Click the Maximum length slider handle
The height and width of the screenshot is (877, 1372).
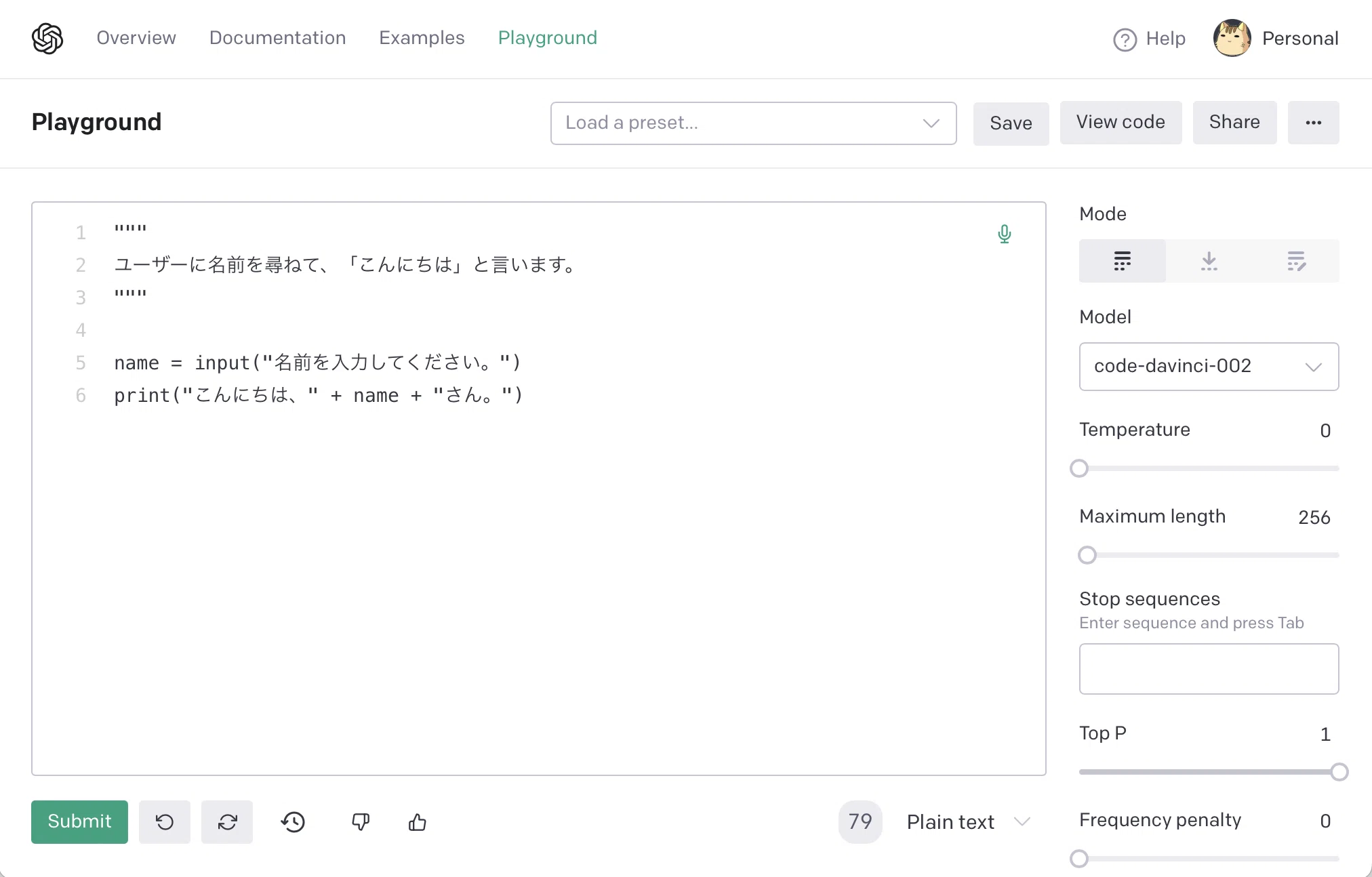tap(1087, 555)
